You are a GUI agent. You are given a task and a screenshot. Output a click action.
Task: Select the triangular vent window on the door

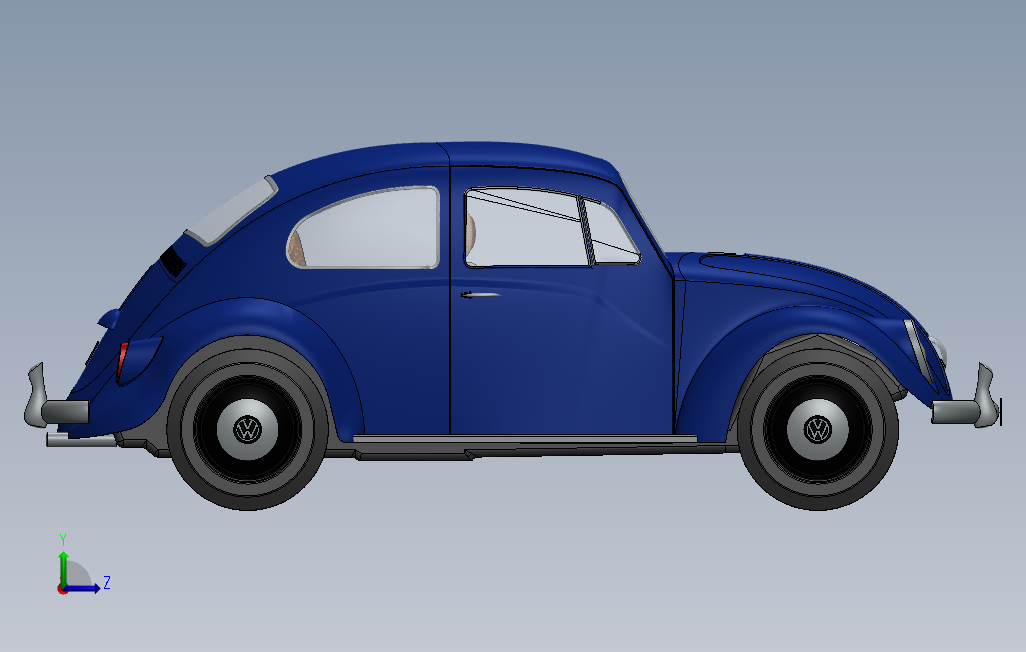610,234
